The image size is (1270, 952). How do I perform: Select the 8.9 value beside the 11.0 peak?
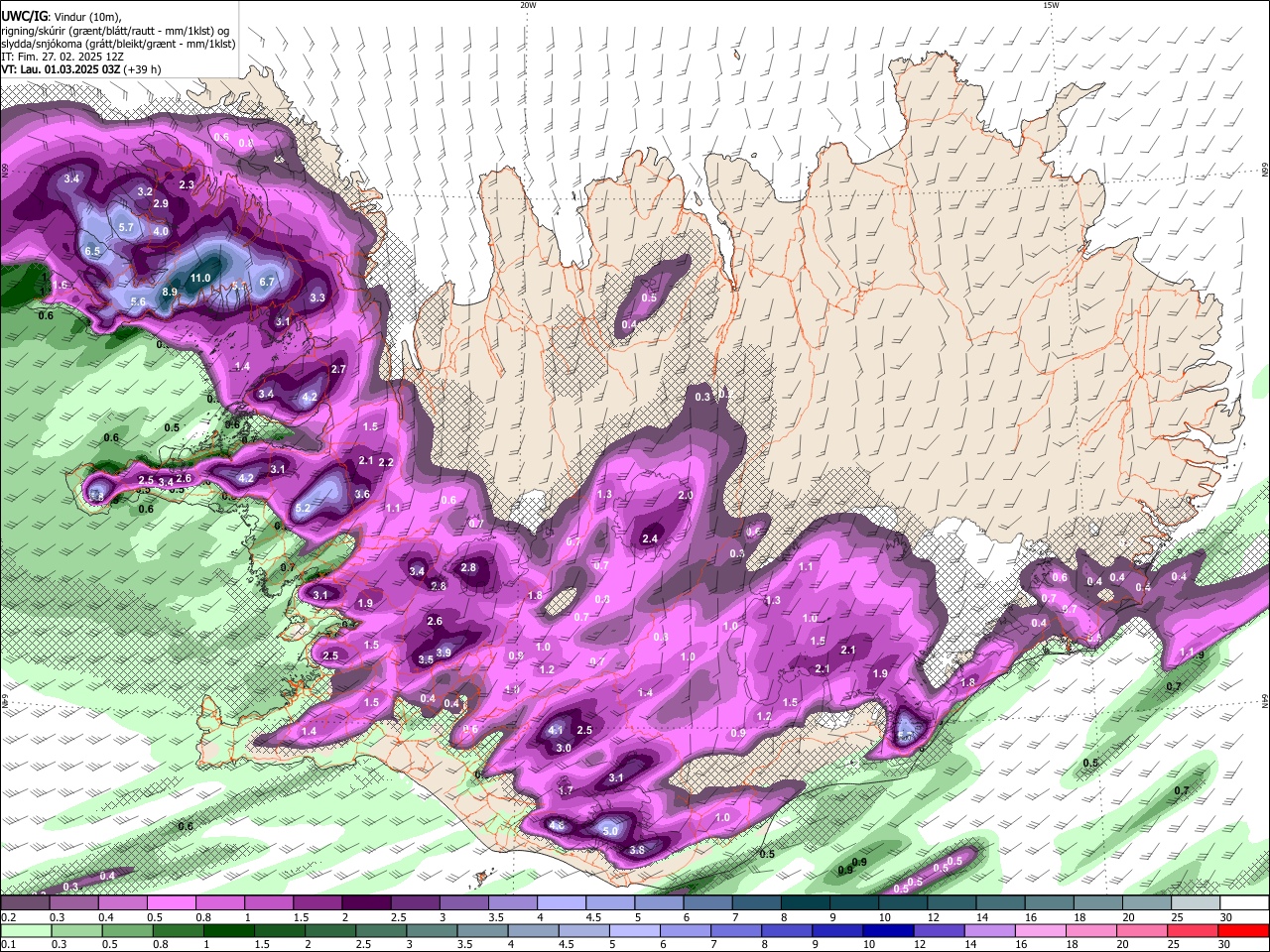[x=170, y=293]
